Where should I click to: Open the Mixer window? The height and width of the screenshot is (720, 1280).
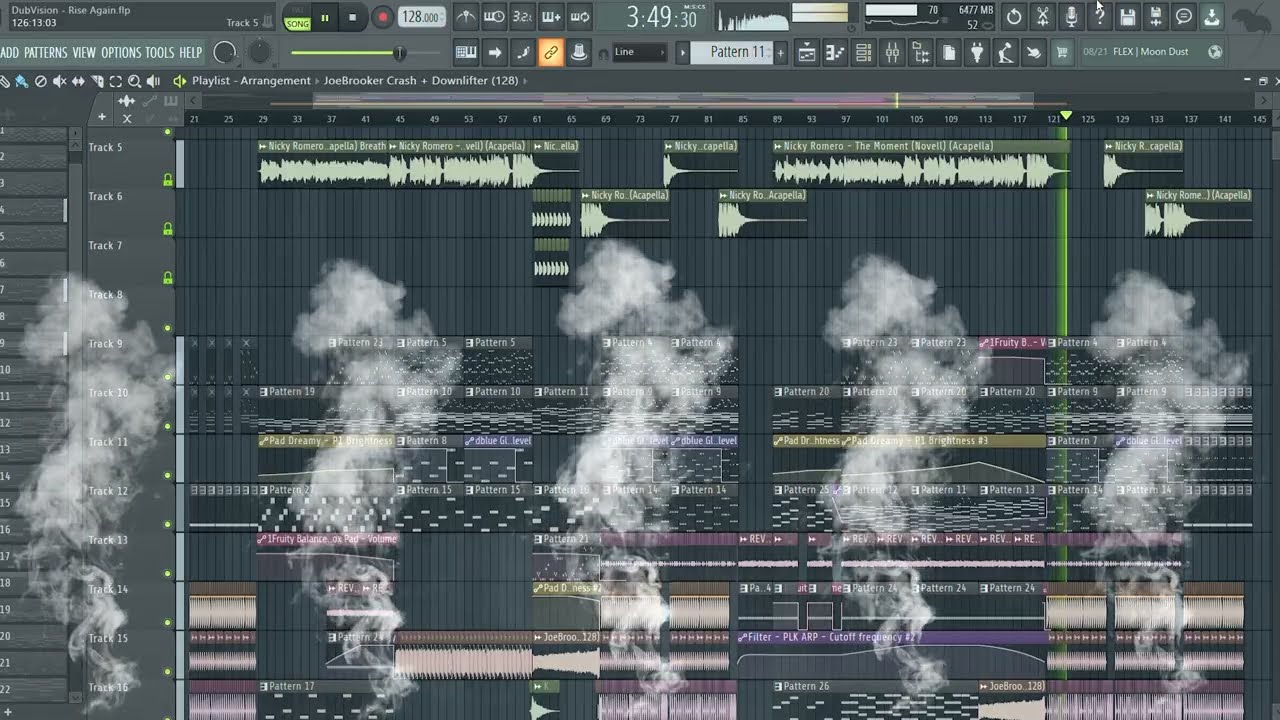click(x=892, y=52)
